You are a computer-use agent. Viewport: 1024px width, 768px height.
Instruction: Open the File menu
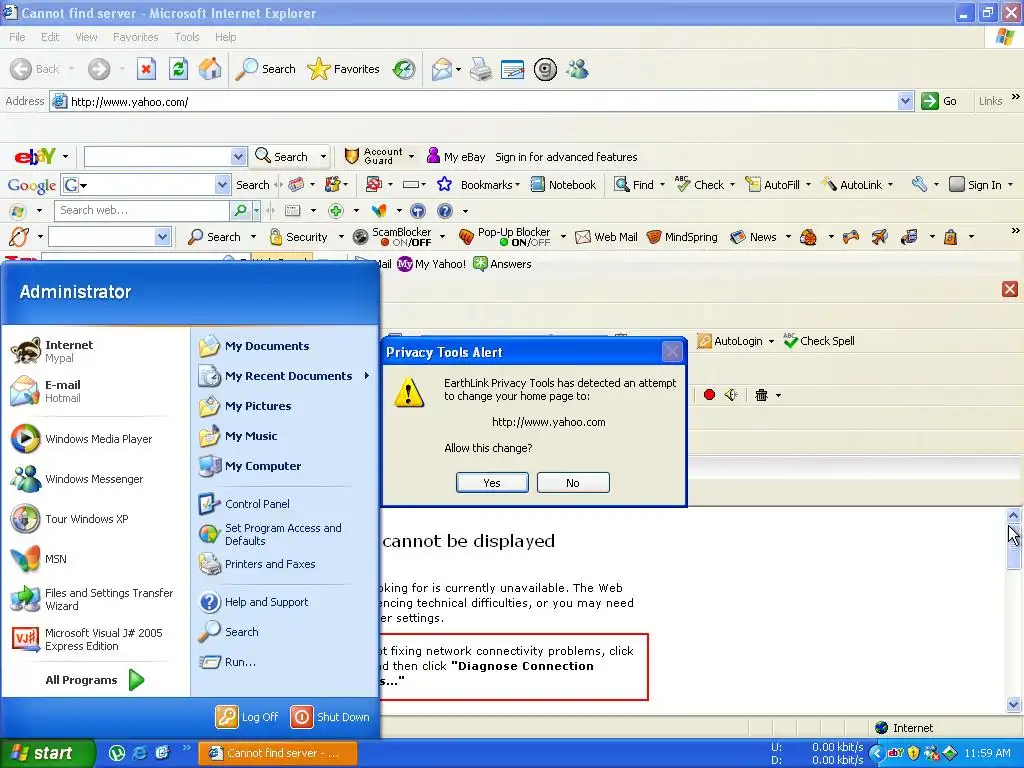[x=17, y=37]
